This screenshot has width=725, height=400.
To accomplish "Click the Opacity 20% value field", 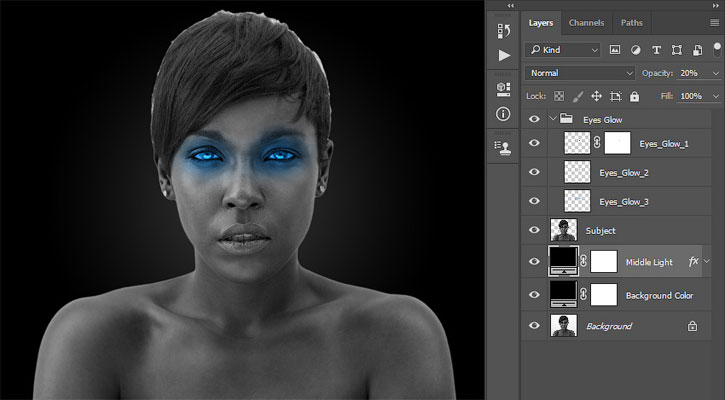I will tap(694, 73).
